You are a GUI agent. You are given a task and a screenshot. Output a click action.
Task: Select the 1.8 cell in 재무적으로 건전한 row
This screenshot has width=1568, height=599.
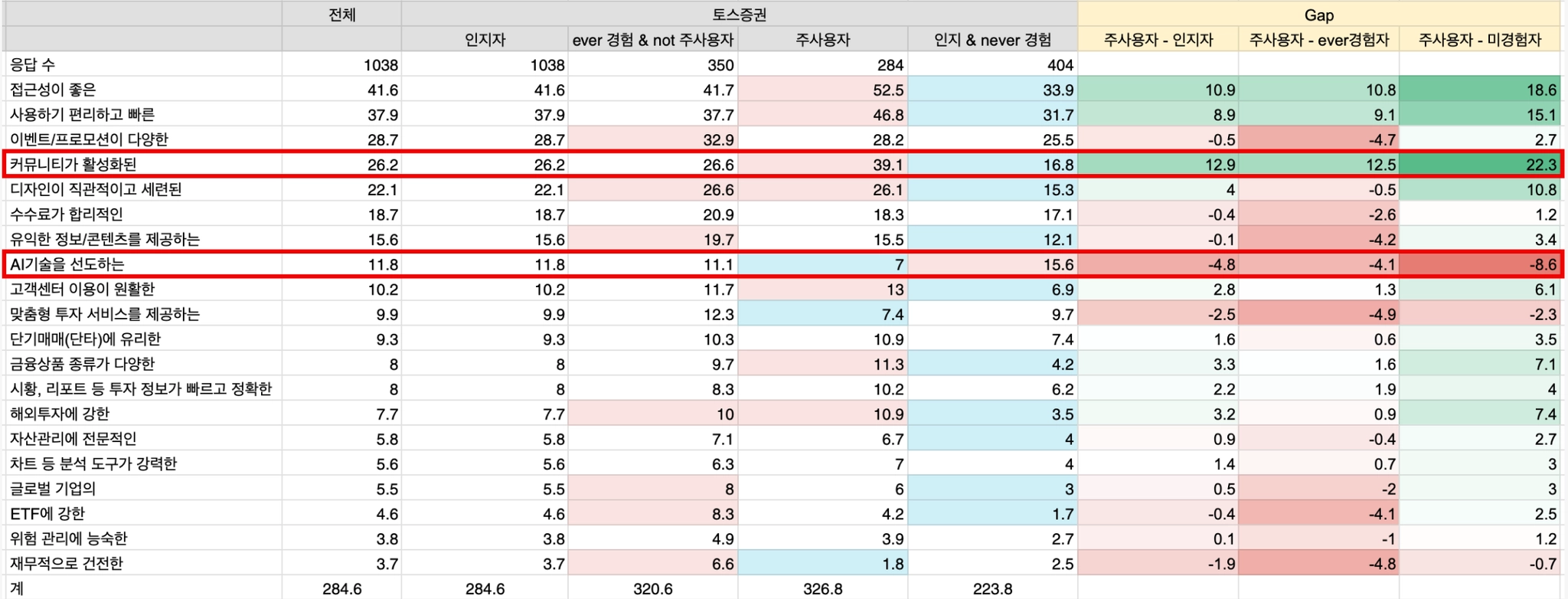[823, 564]
